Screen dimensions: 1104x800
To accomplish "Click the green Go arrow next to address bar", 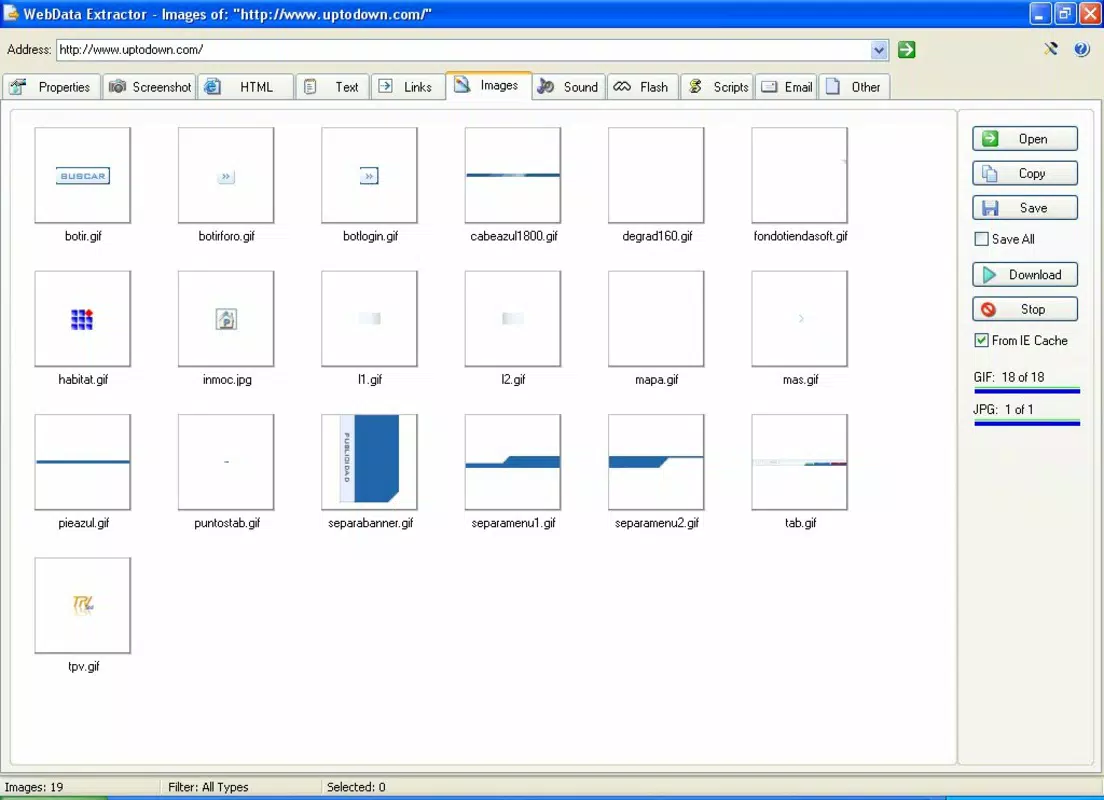I will 906,49.
